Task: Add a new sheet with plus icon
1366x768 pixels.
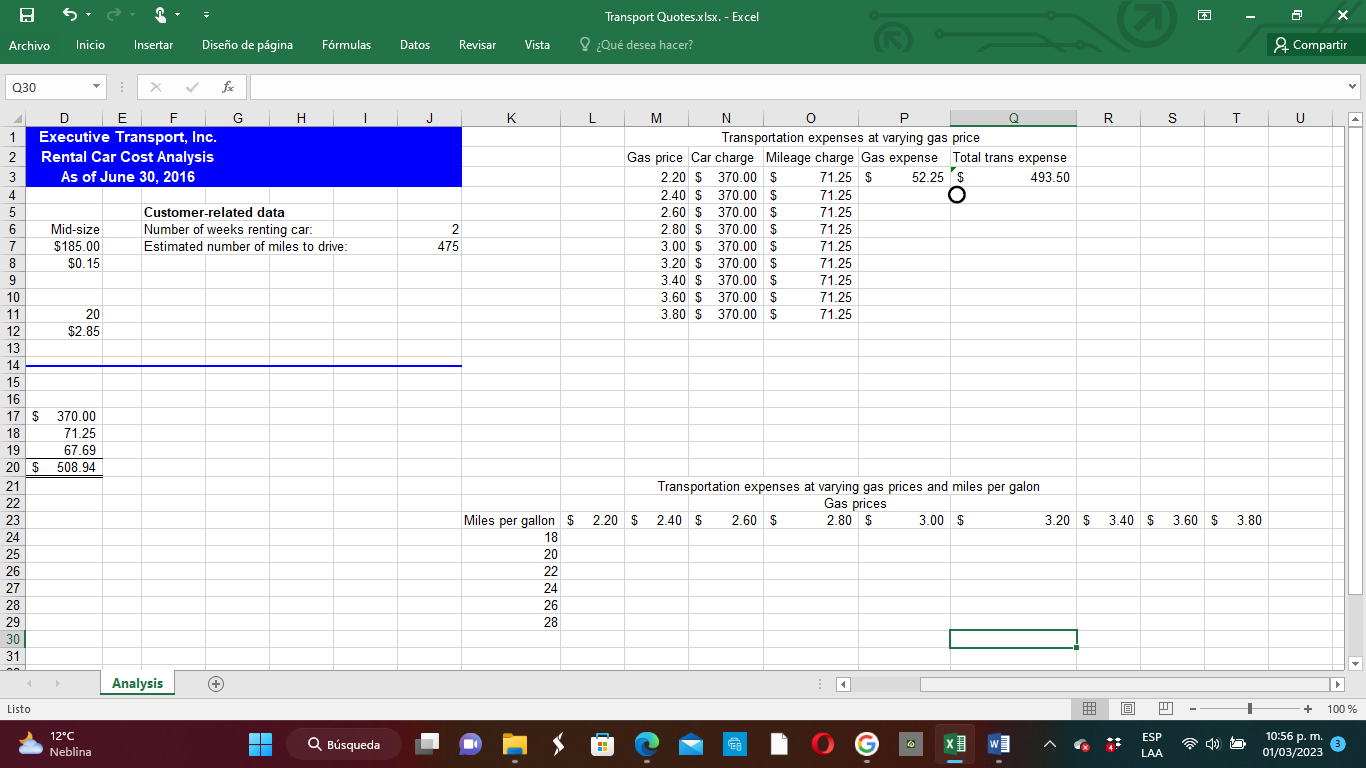Action: coord(214,684)
